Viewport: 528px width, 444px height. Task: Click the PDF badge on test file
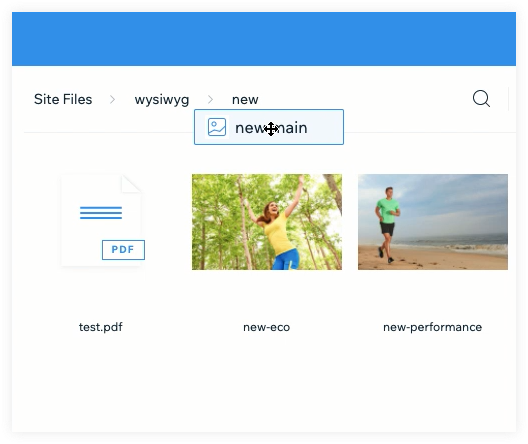click(x=123, y=250)
